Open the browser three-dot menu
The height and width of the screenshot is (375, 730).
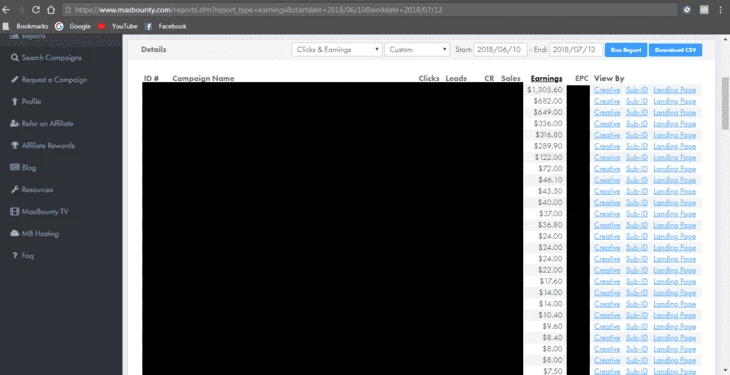tap(720, 9)
